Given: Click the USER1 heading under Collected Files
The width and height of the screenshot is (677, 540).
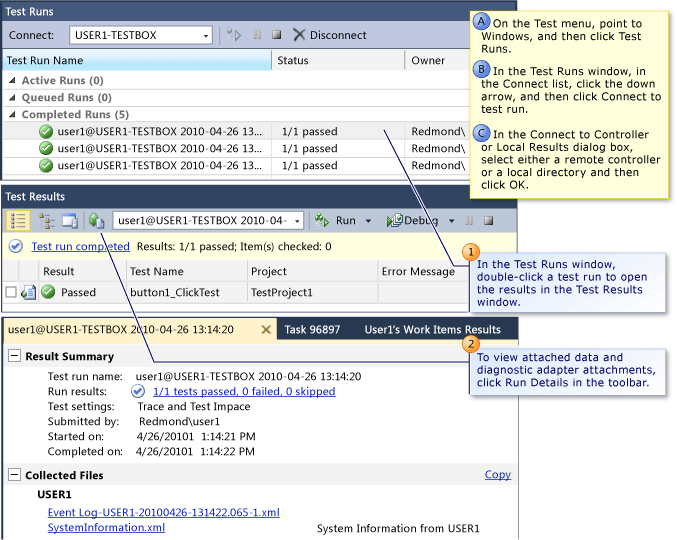Looking at the screenshot, I should click(x=54, y=494).
